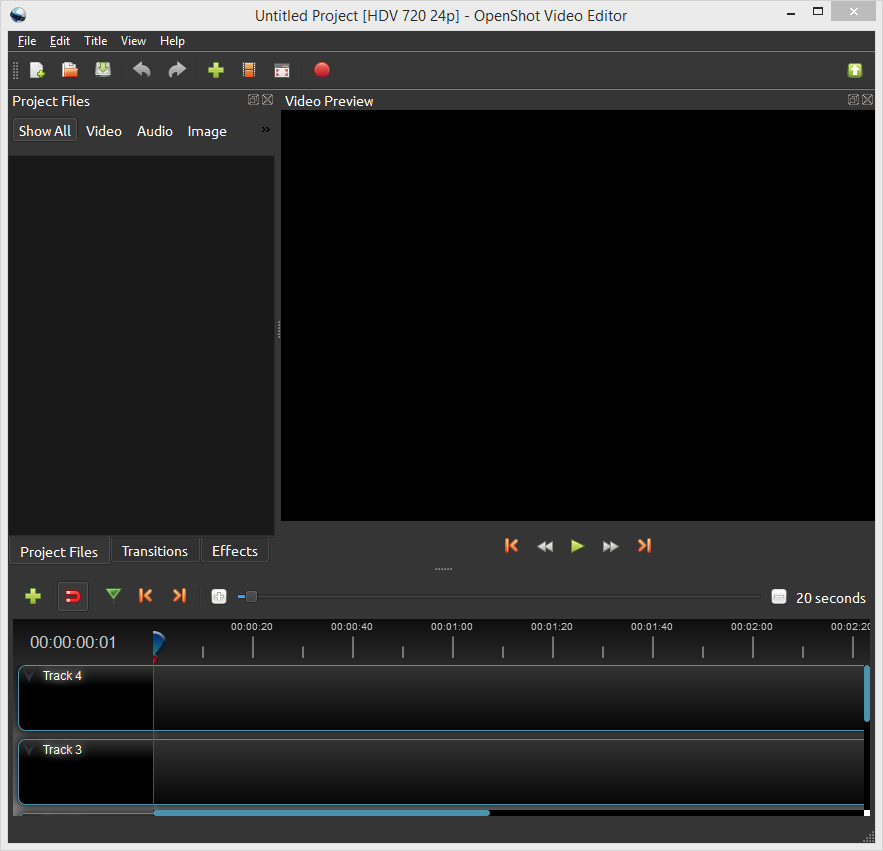Open the Edit menu

[x=60, y=41]
